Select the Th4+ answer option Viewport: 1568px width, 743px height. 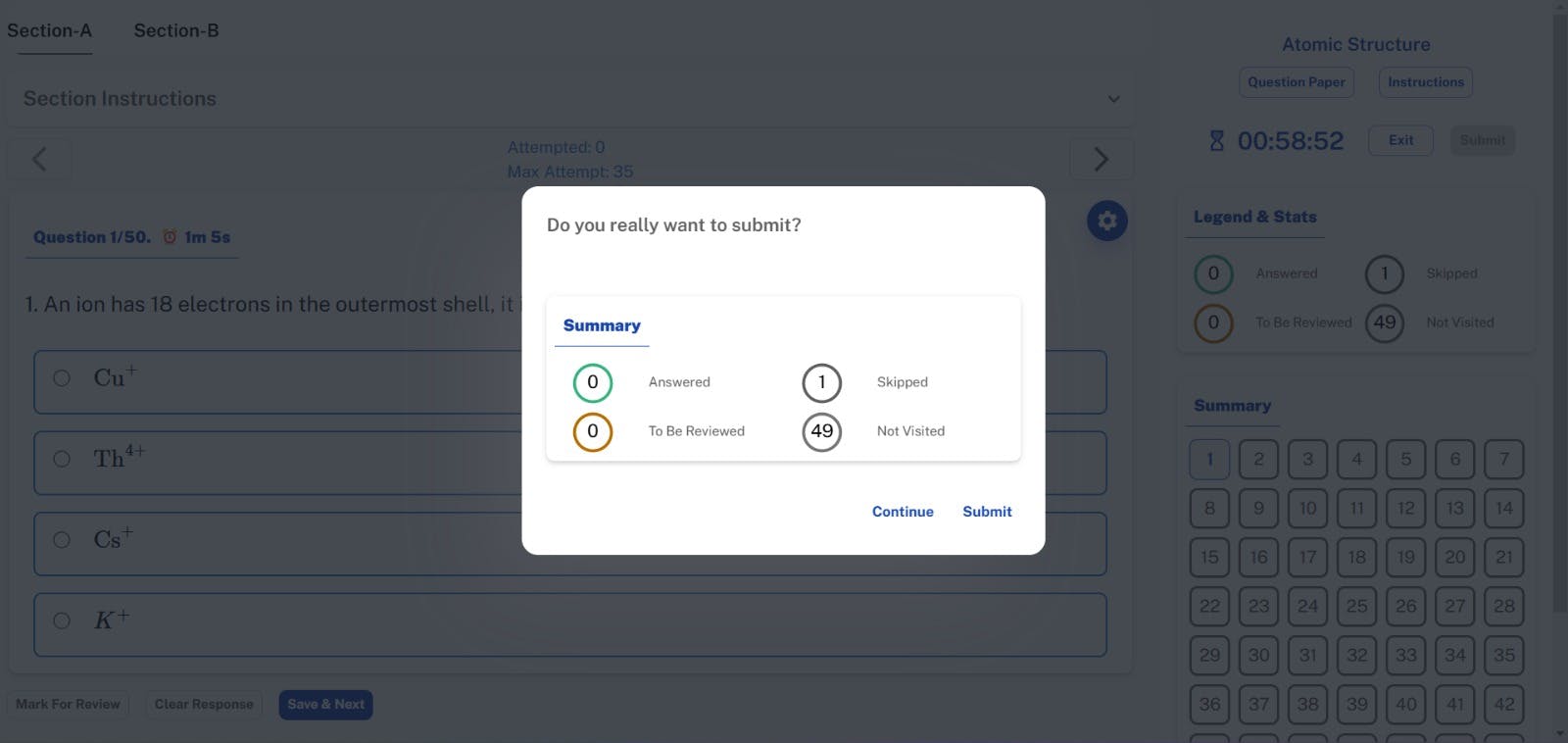point(62,459)
